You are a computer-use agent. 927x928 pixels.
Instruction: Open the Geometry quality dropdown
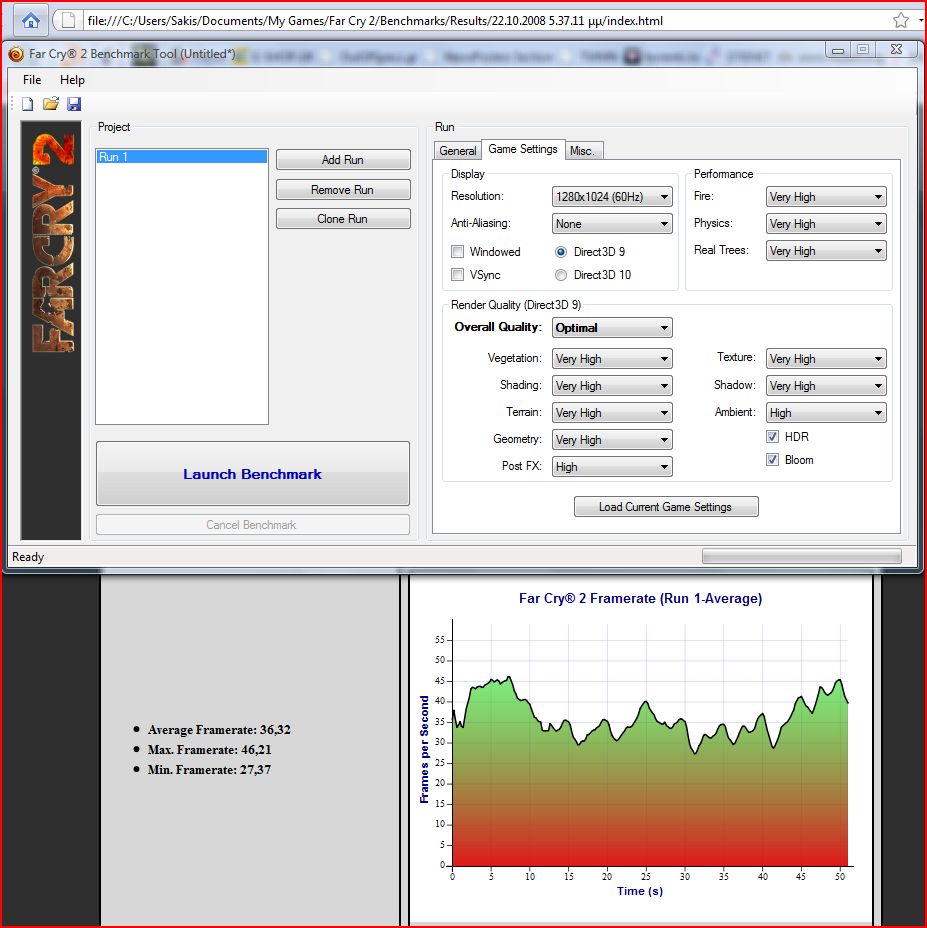[x=612, y=440]
